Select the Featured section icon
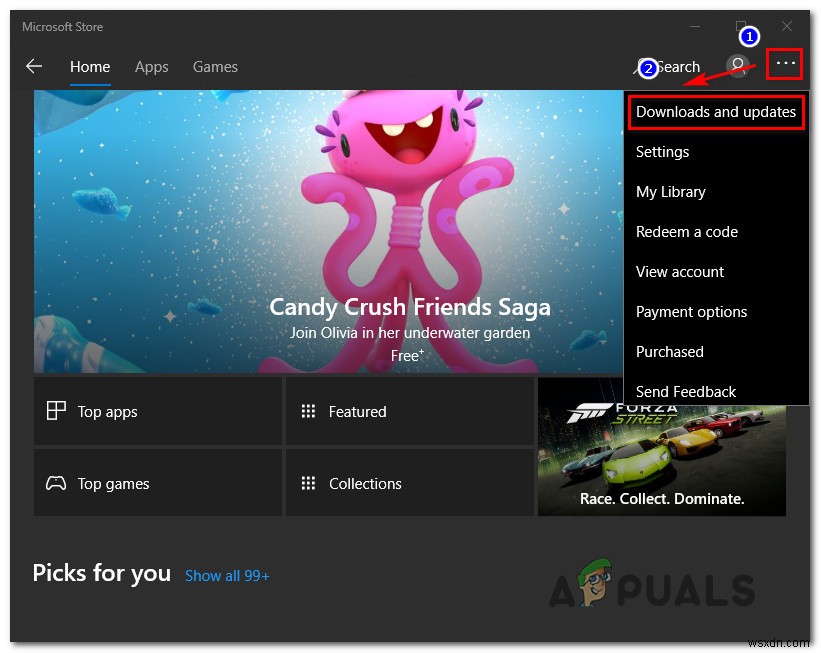This screenshot has width=821, height=653. (x=308, y=411)
